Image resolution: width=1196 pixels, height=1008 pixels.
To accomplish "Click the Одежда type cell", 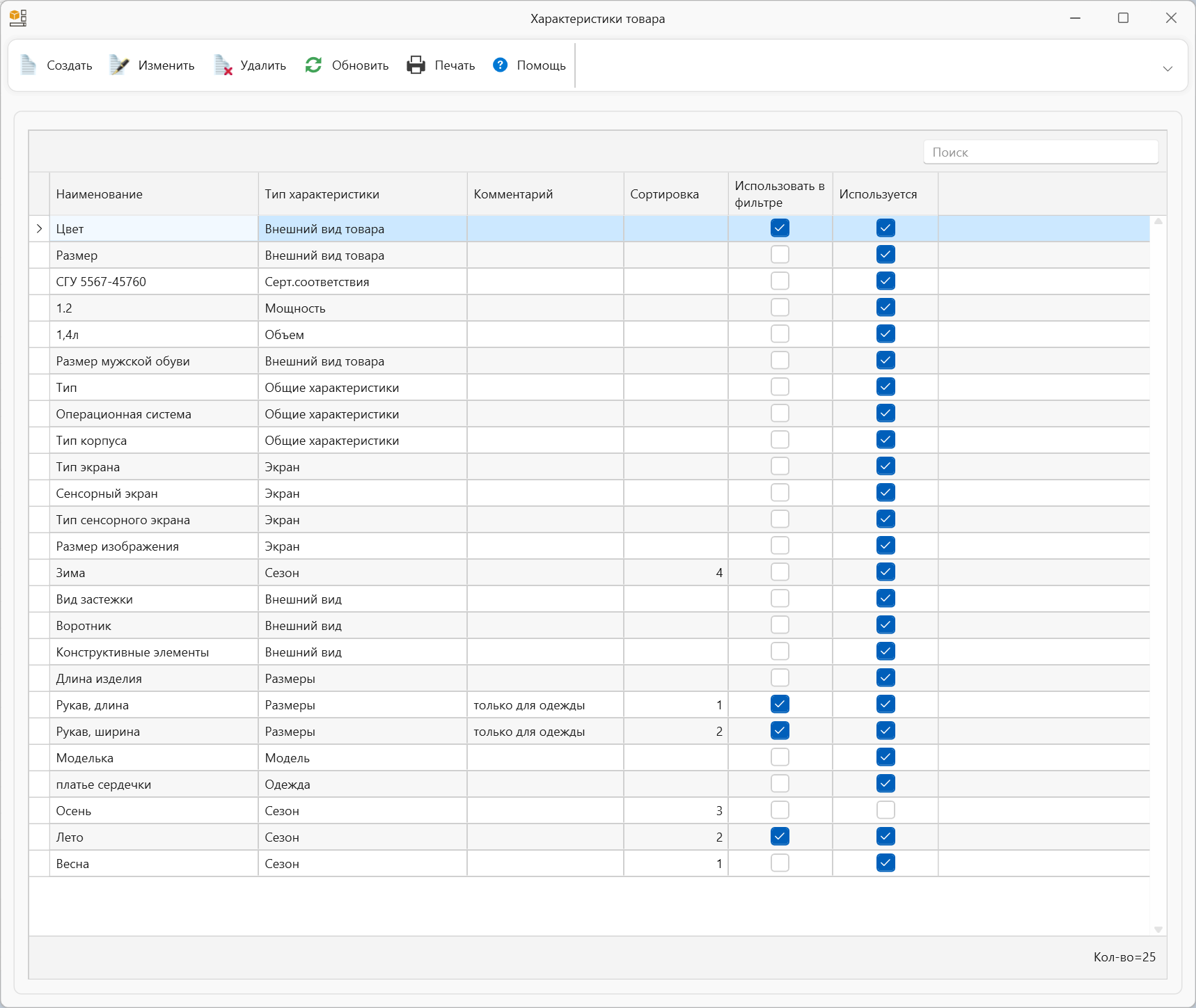I will coord(363,784).
